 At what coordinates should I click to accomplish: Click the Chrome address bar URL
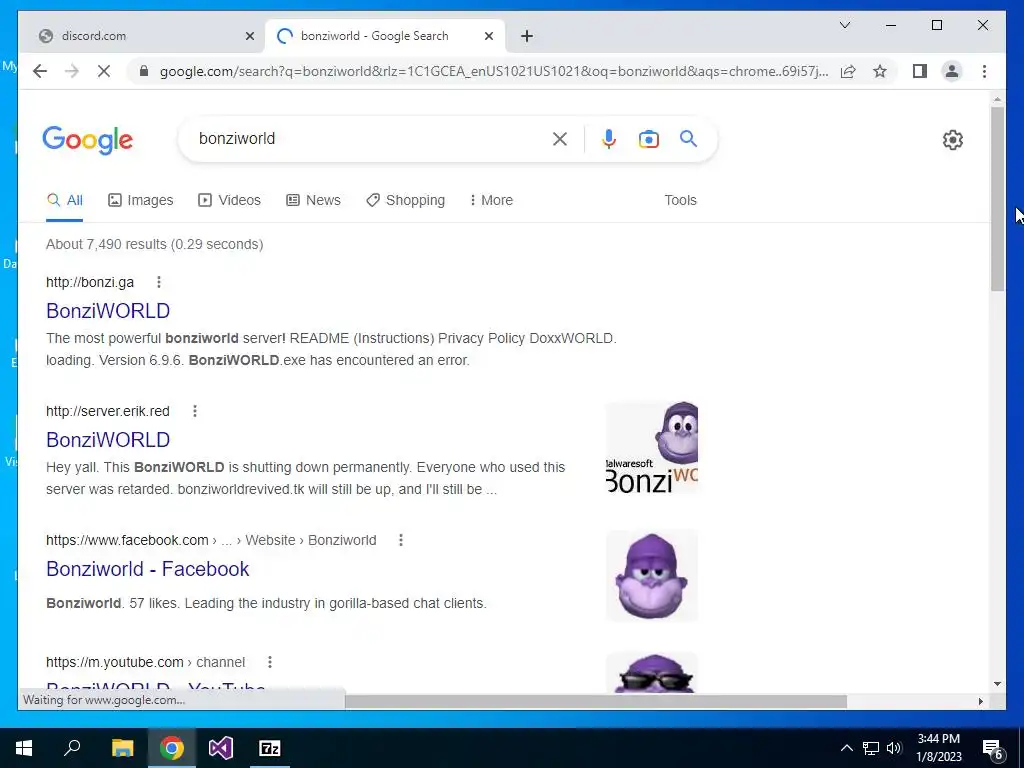click(x=494, y=71)
